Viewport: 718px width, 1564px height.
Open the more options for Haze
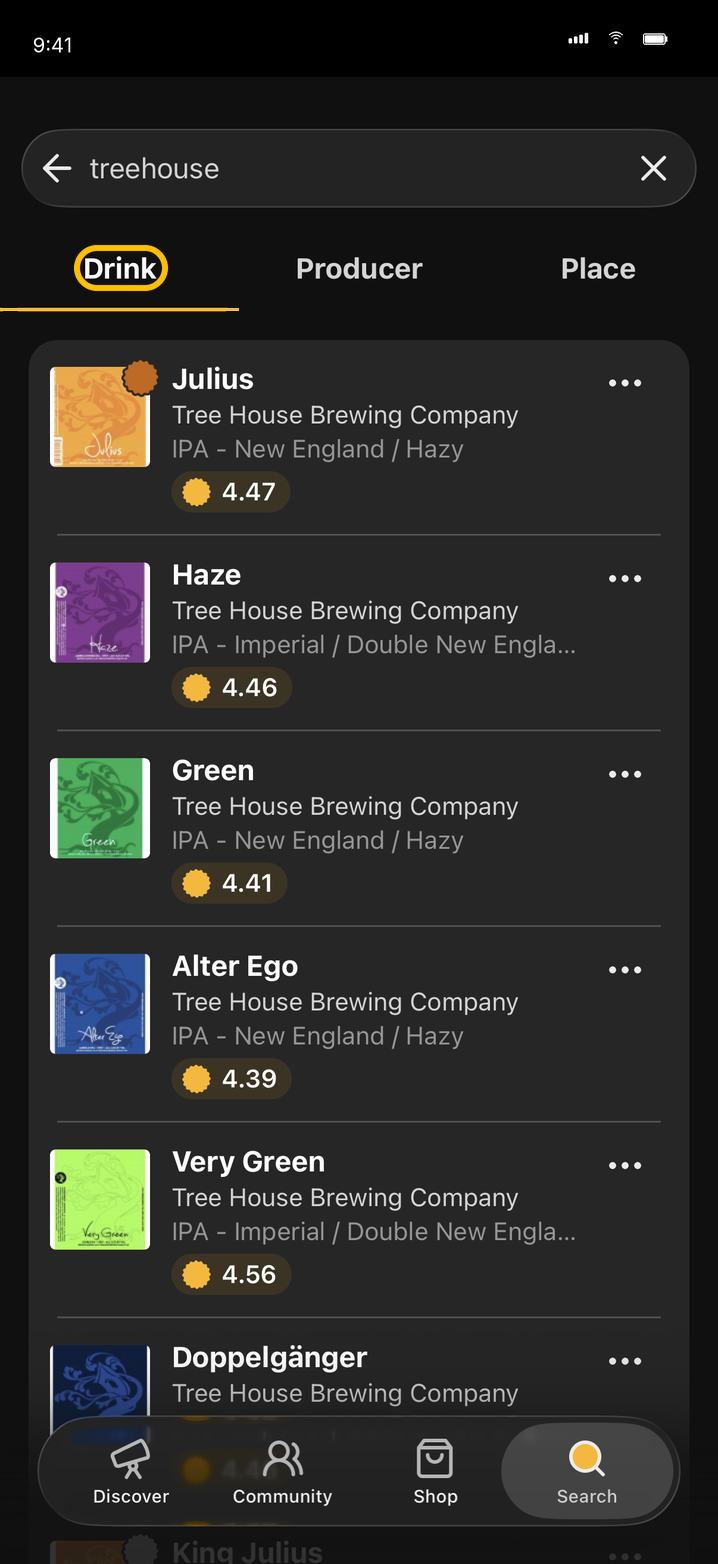click(625, 579)
